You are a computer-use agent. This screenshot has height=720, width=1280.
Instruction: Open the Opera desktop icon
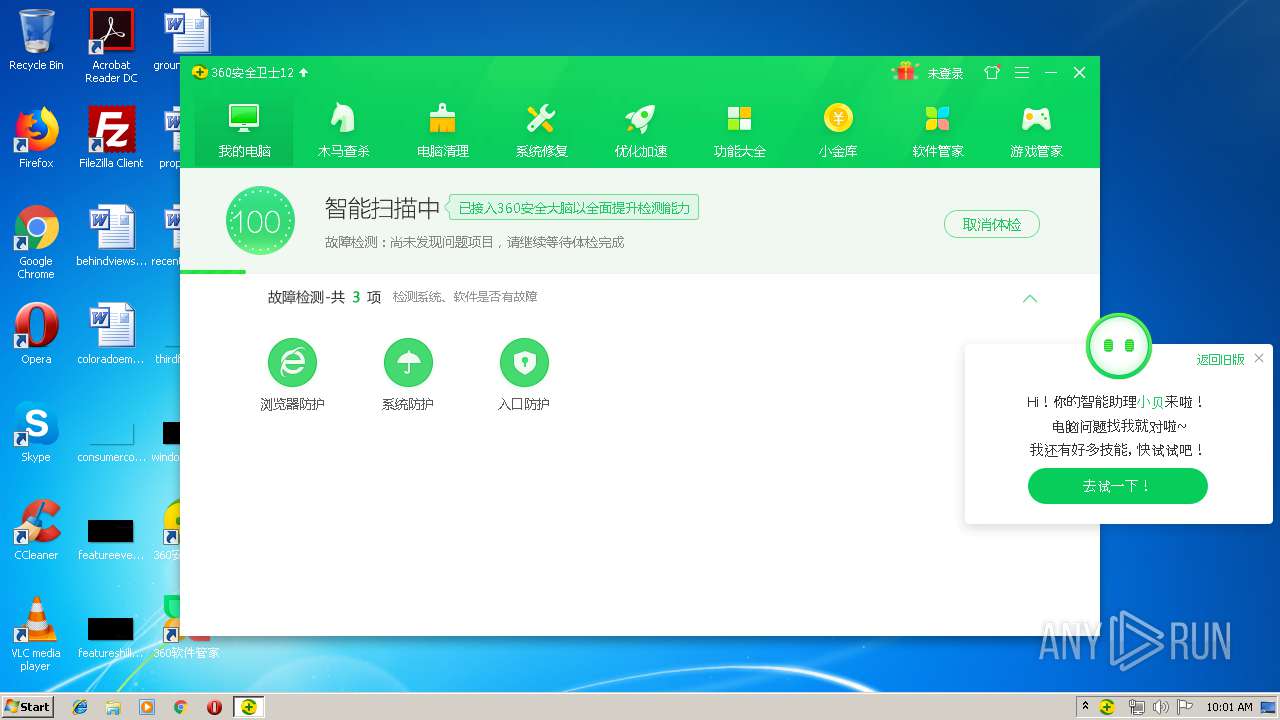[36, 334]
